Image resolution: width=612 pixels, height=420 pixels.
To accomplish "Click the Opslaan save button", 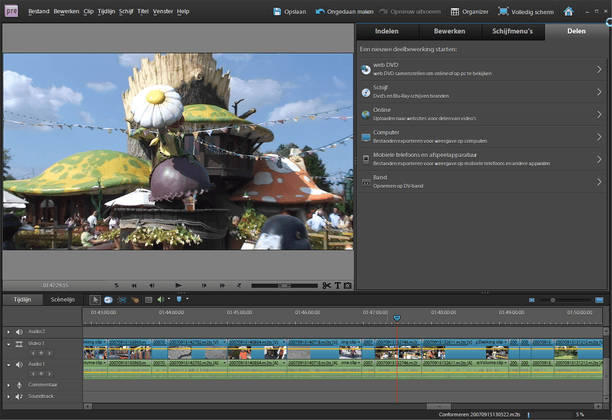I will tap(290, 12).
